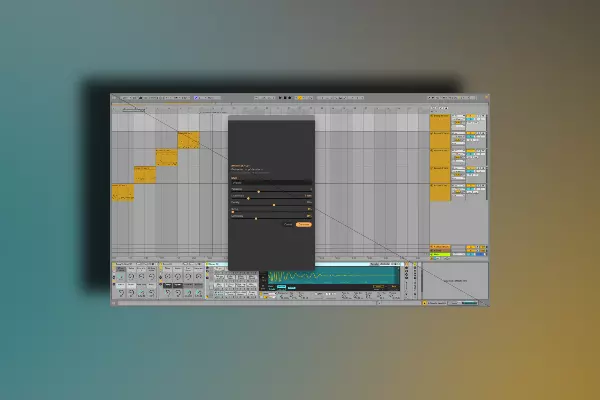The height and width of the screenshot is (400, 600).
Task: Click the Record button in the transport bar
Action: click(x=289, y=98)
